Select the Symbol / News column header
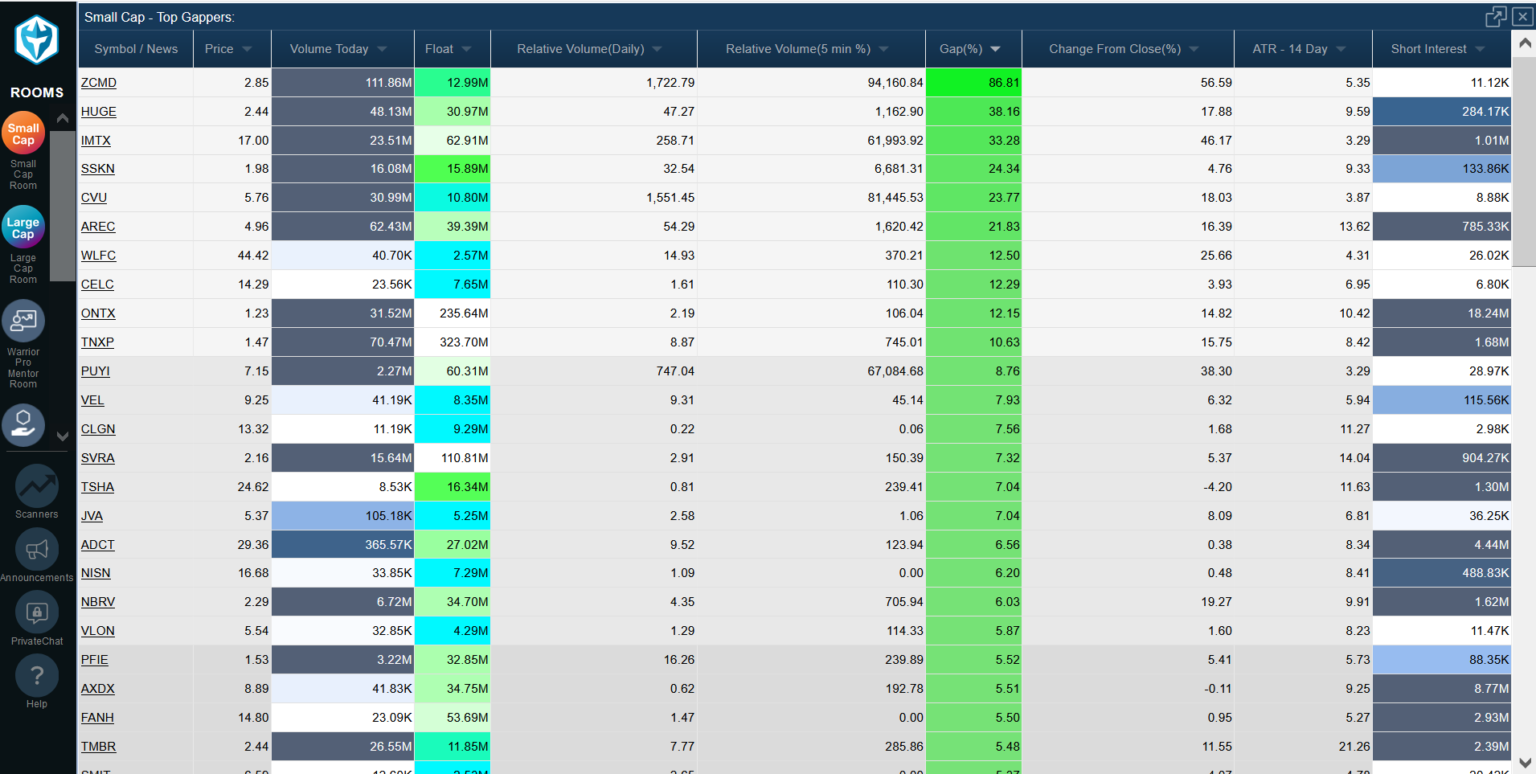 click(x=135, y=48)
